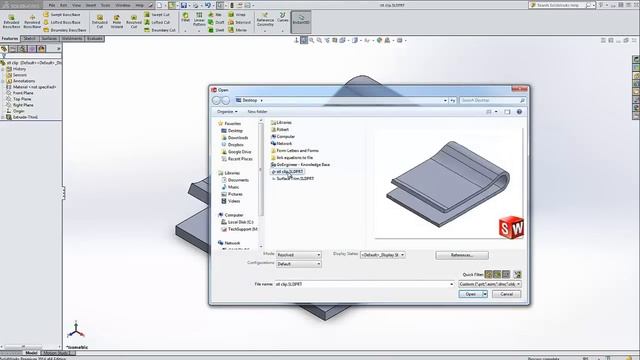Viewport: 640px width, 360px height.
Task: Click the References... button
Action: [462, 255]
